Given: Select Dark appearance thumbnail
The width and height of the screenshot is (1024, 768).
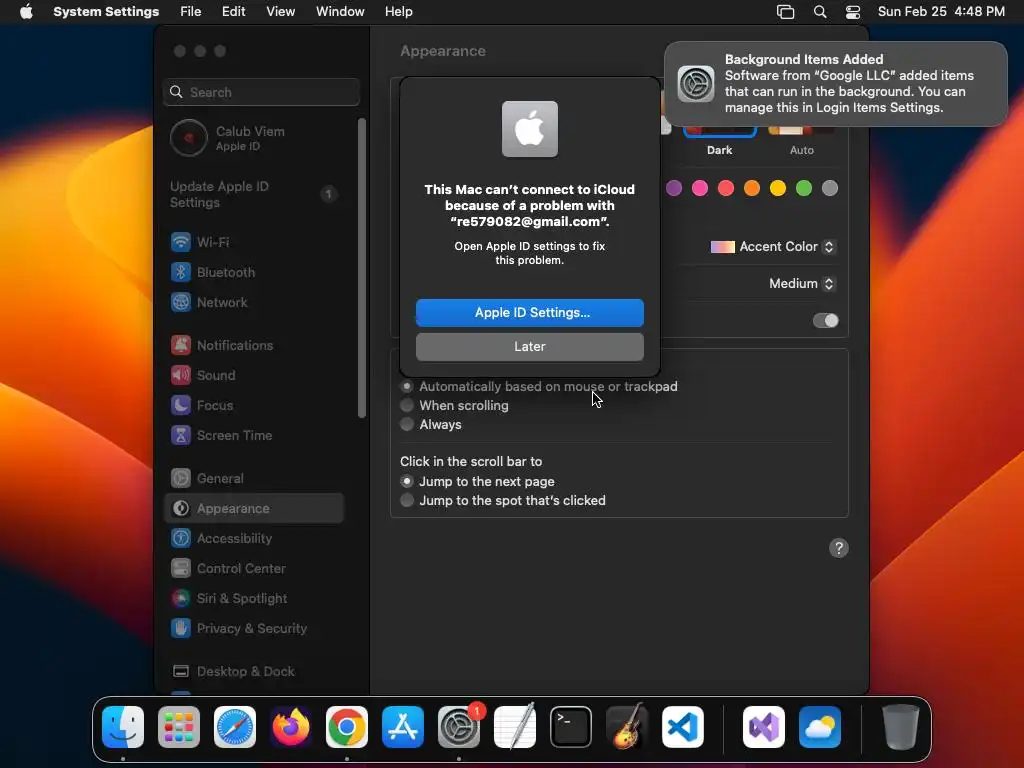Looking at the screenshot, I should point(720,133).
